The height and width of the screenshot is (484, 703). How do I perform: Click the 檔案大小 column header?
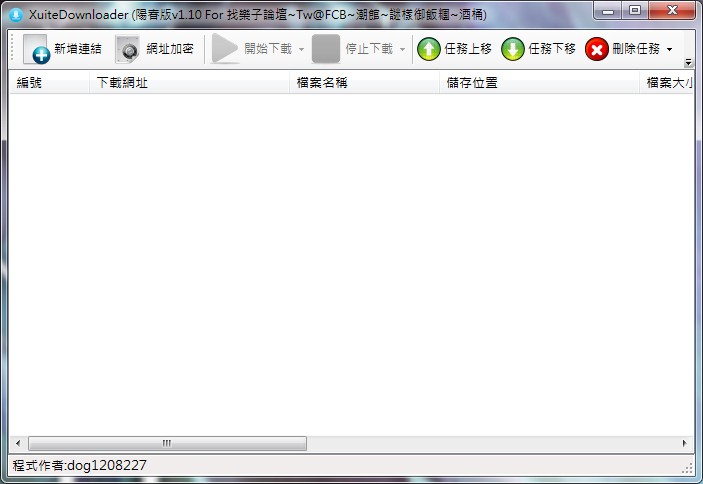pos(667,82)
